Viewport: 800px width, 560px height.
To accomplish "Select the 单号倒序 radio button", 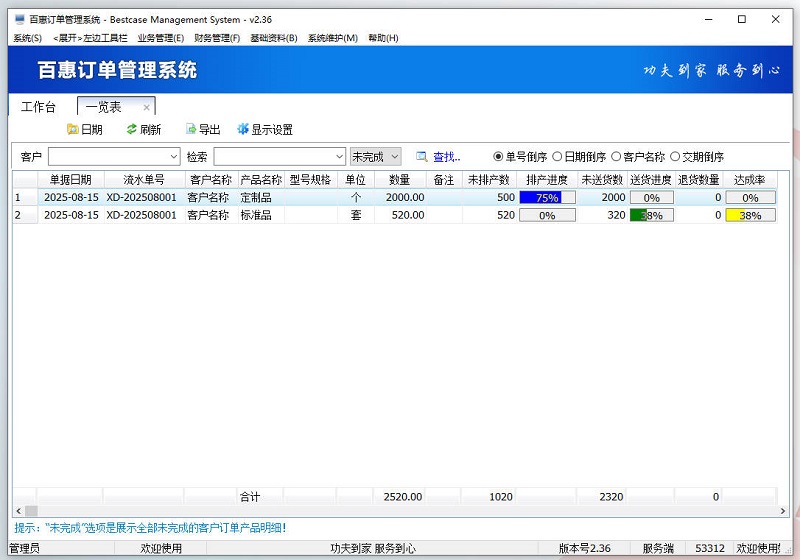I will 498,157.
